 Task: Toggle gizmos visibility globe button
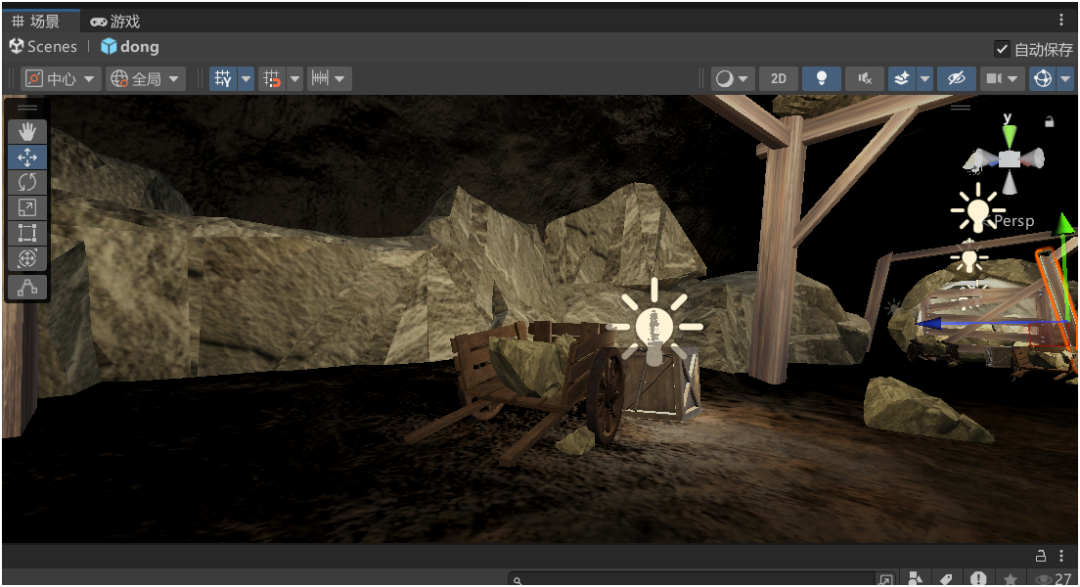[x=1043, y=79]
